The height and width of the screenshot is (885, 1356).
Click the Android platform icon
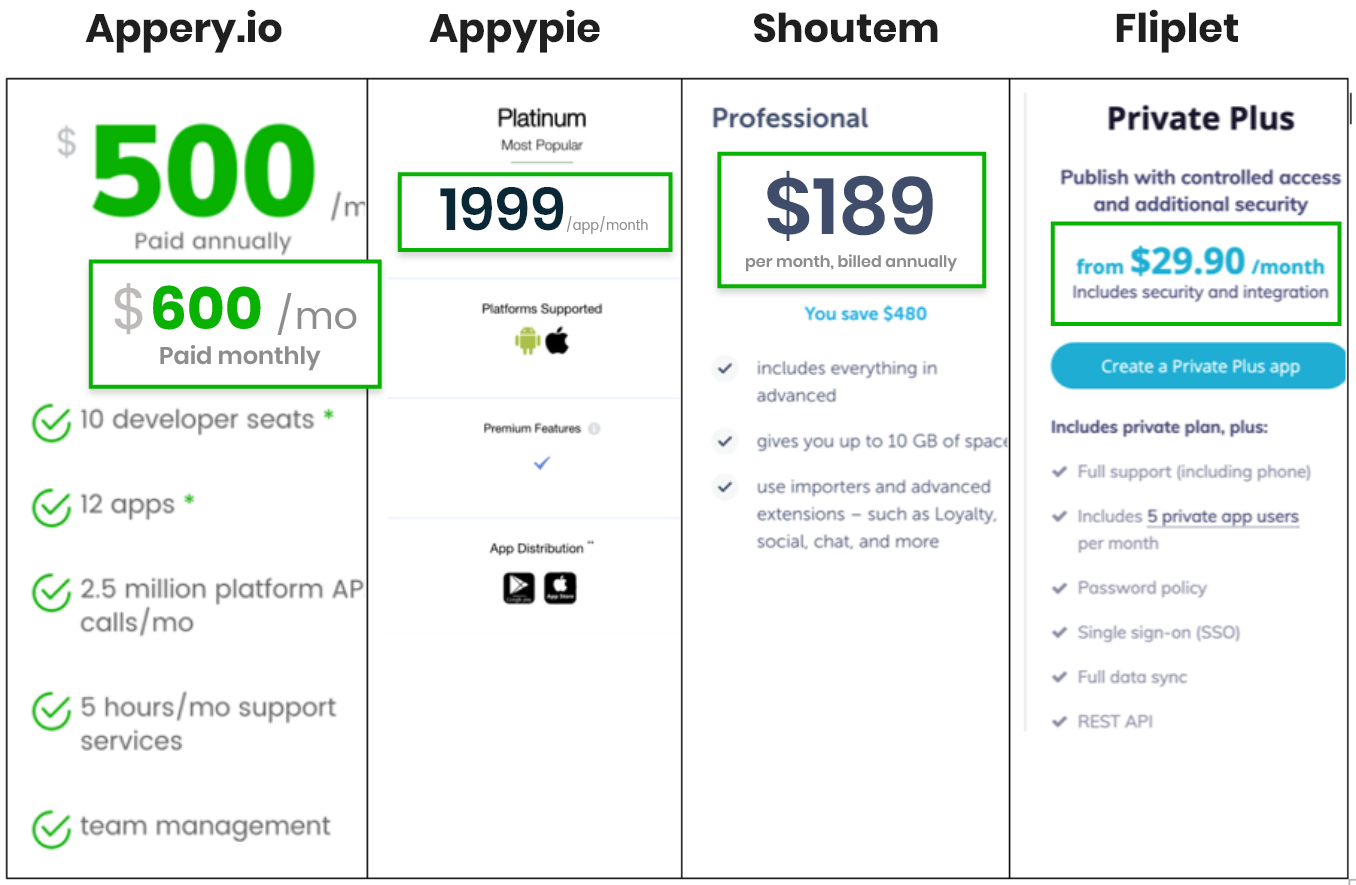click(x=527, y=341)
